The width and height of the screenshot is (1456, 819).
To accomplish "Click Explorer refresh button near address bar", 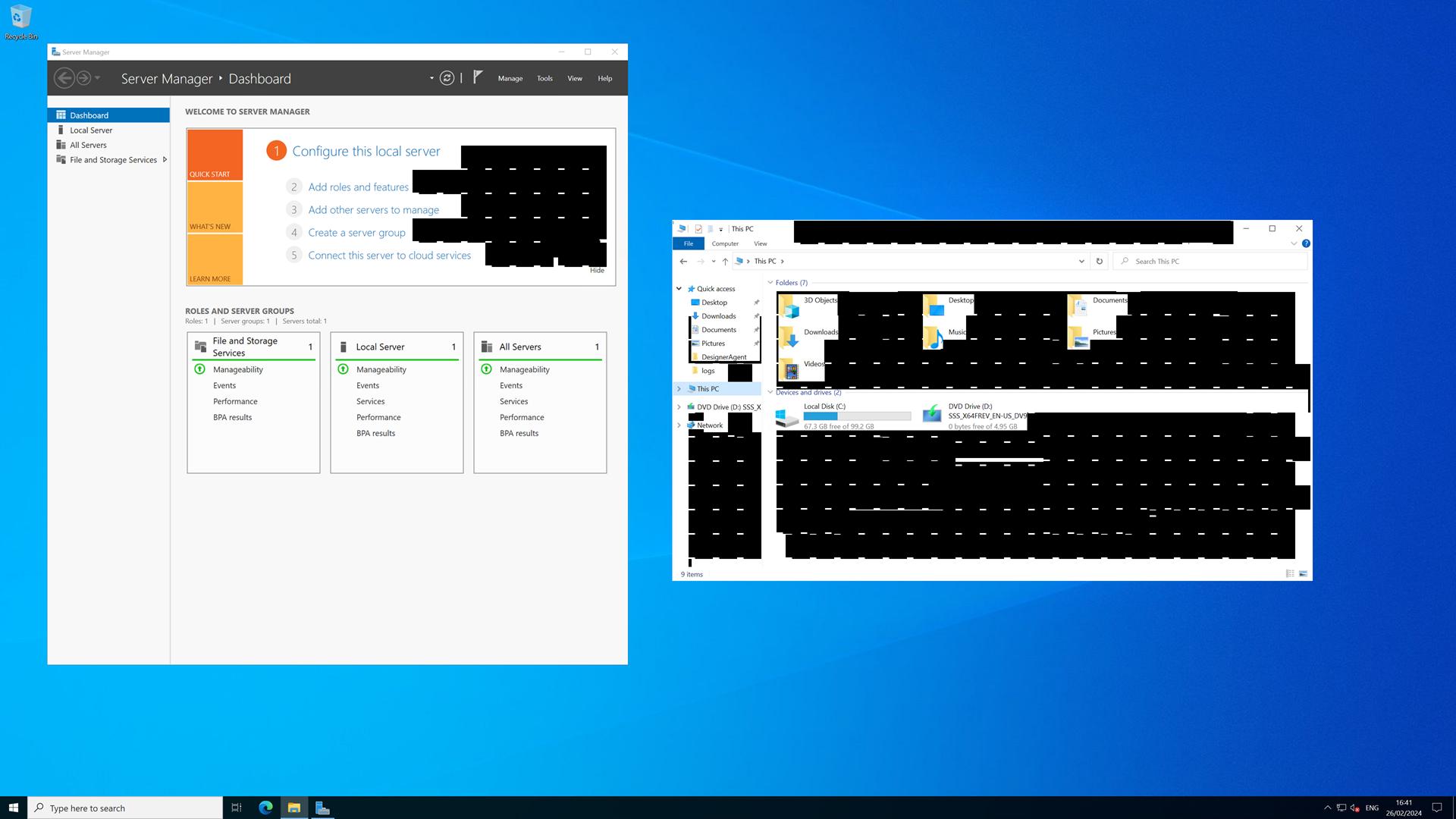I will point(1099,261).
